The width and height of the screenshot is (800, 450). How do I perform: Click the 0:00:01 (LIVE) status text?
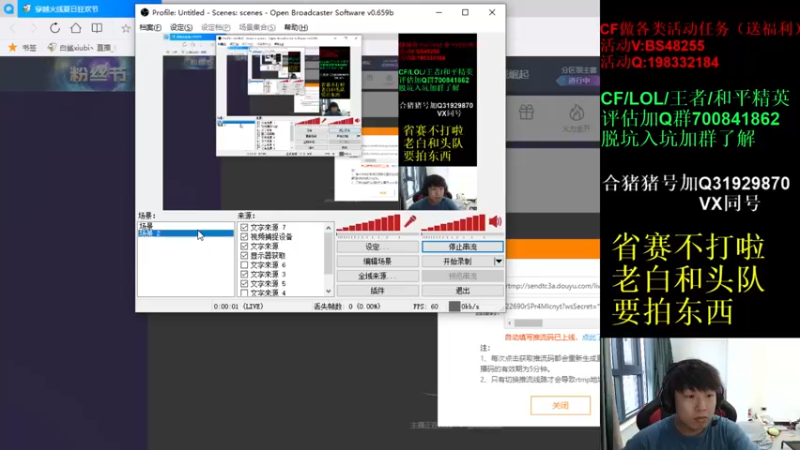point(238,307)
